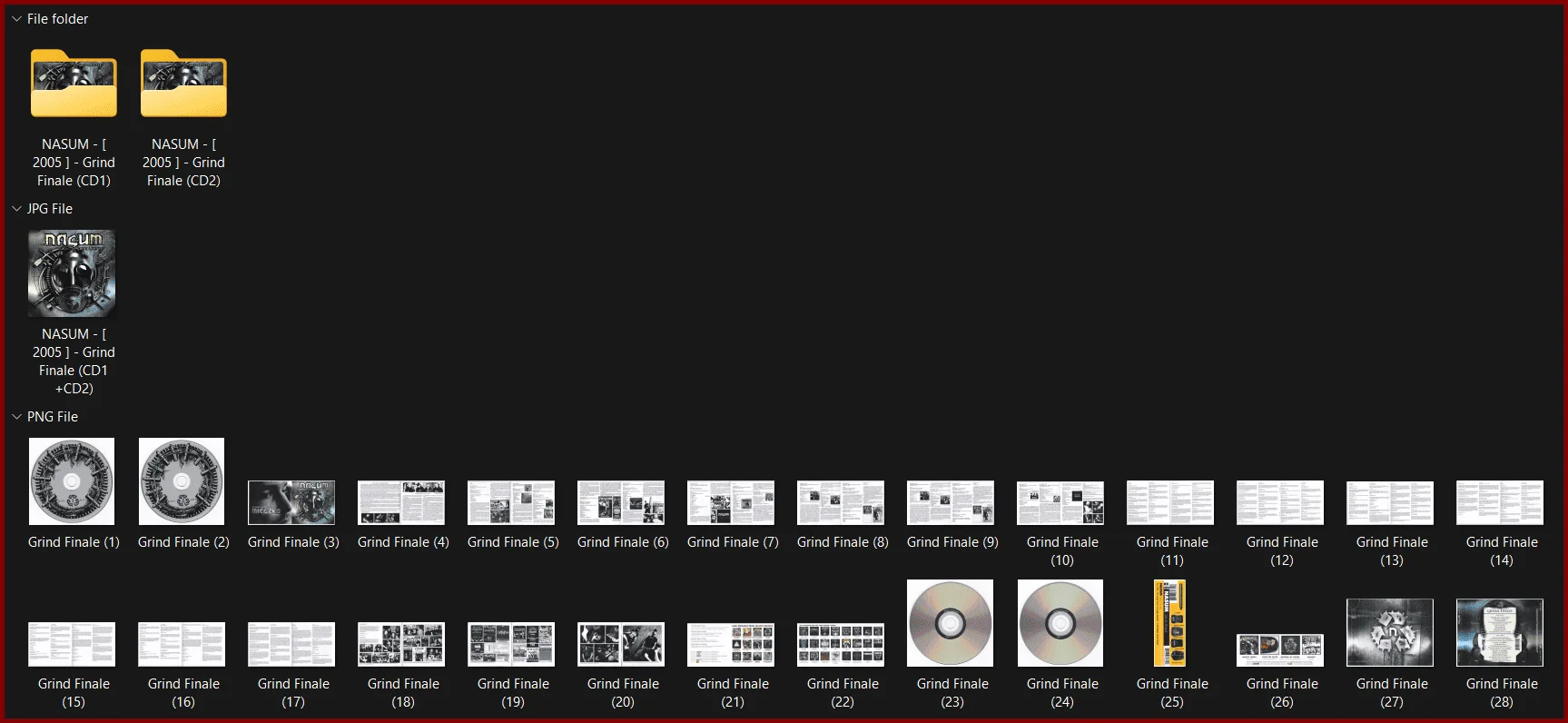Select Grind Finale (15) thumbnail
This screenshot has height=723, width=1568.
click(x=72, y=644)
